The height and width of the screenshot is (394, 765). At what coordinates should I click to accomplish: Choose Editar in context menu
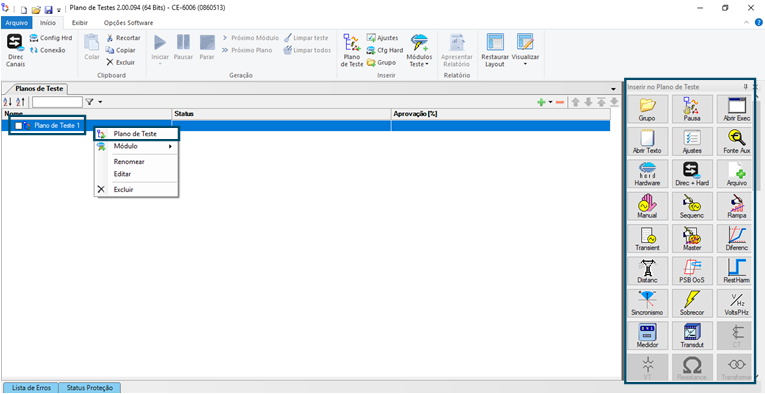coord(136,174)
